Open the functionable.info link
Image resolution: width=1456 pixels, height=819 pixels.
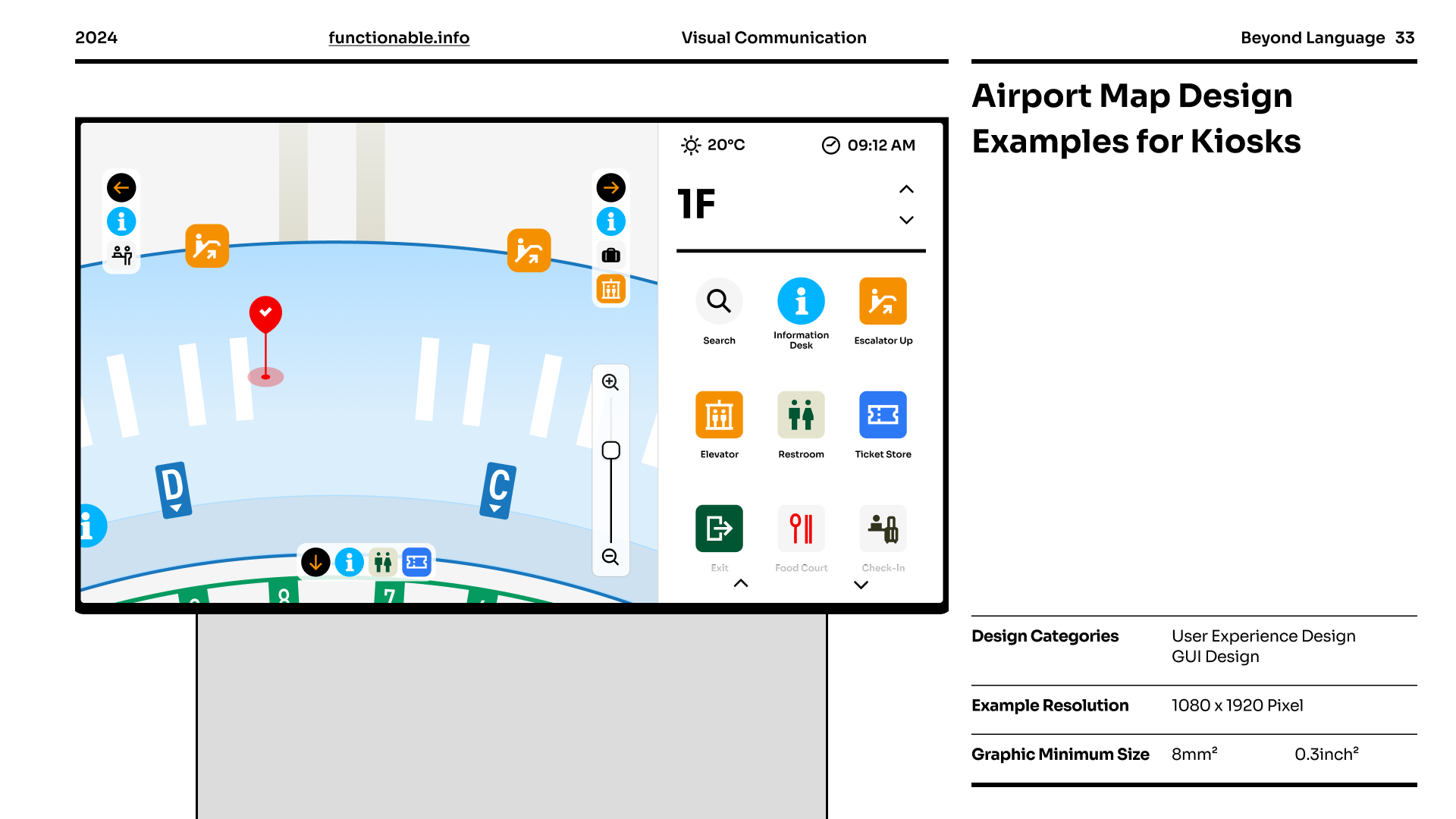pos(399,38)
